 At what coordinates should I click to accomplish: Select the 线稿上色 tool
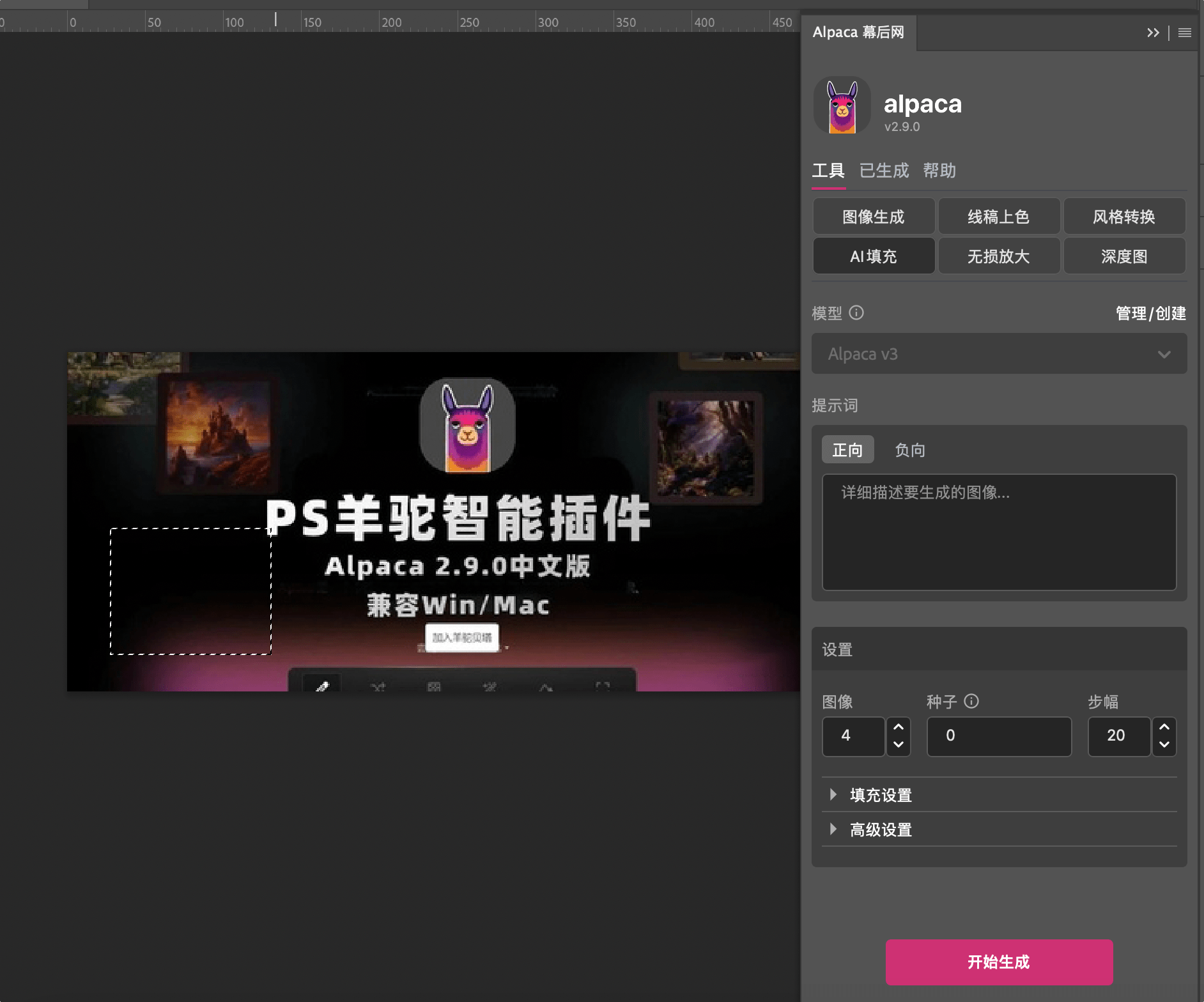click(x=999, y=217)
